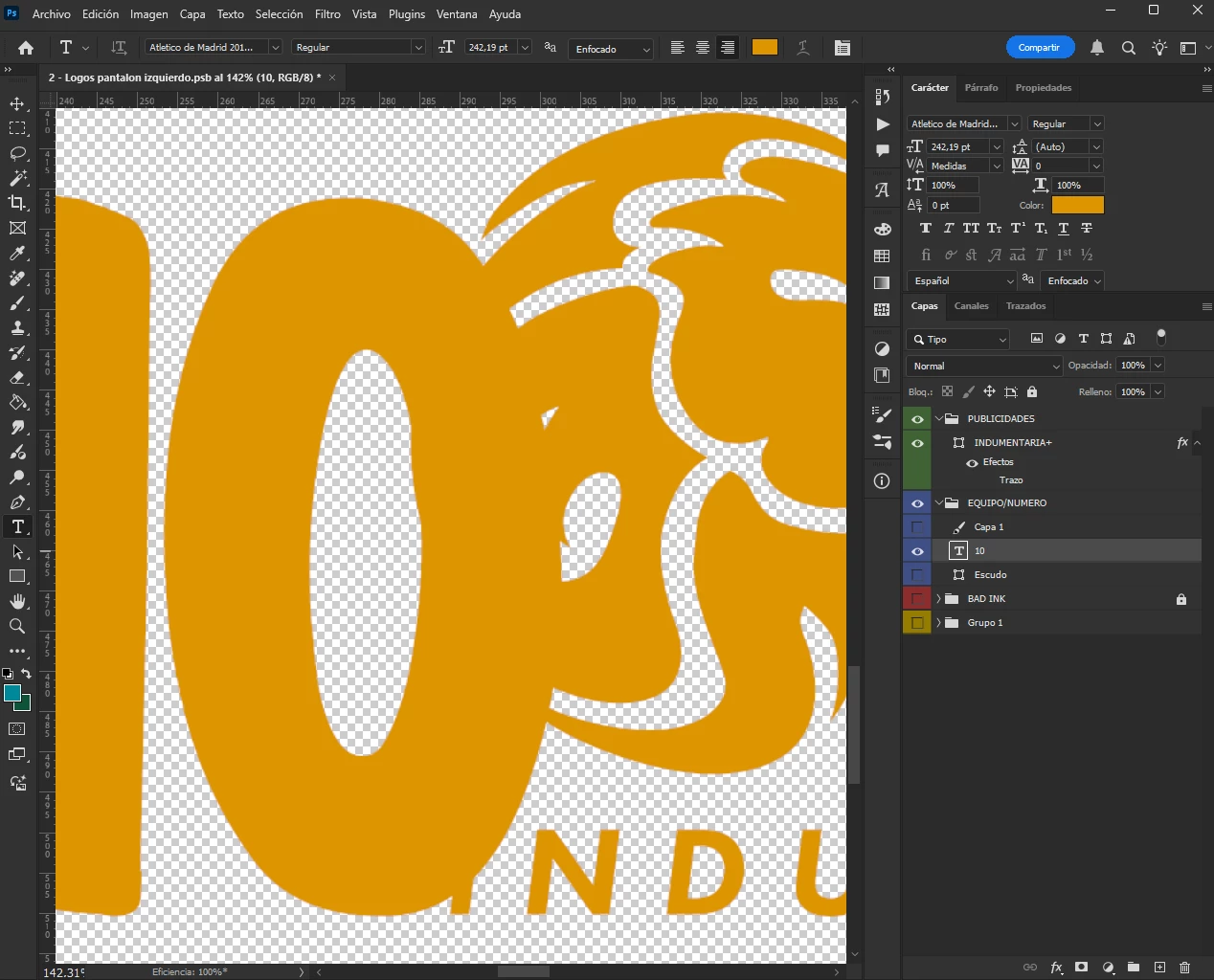Select the Crop tool

[17, 203]
